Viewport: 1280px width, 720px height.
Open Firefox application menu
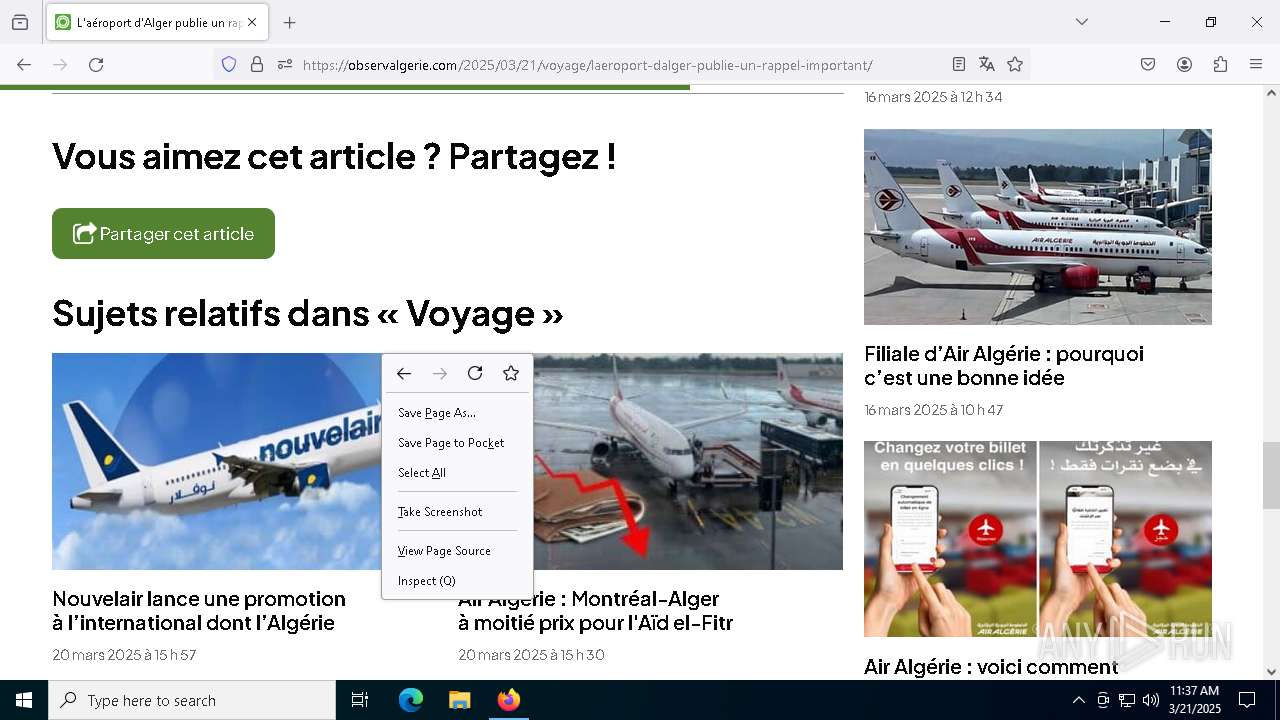tap(1256, 65)
